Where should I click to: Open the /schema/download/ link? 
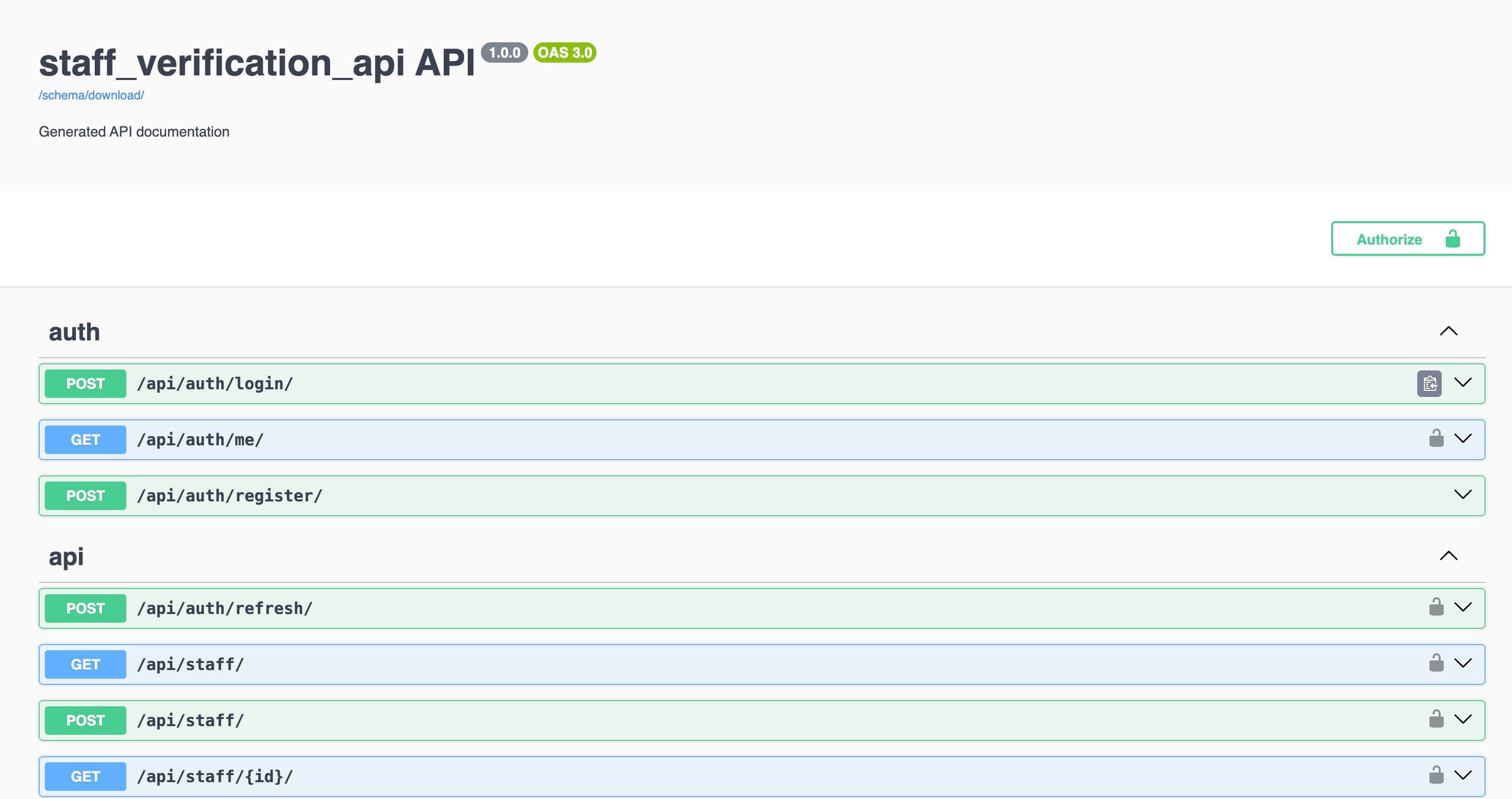click(91, 95)
